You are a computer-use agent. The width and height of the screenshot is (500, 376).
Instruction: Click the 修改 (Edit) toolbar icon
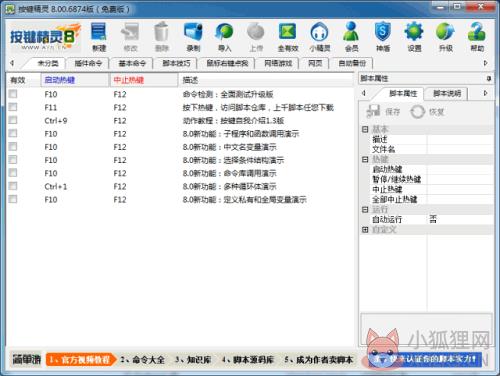click(130, 37)
